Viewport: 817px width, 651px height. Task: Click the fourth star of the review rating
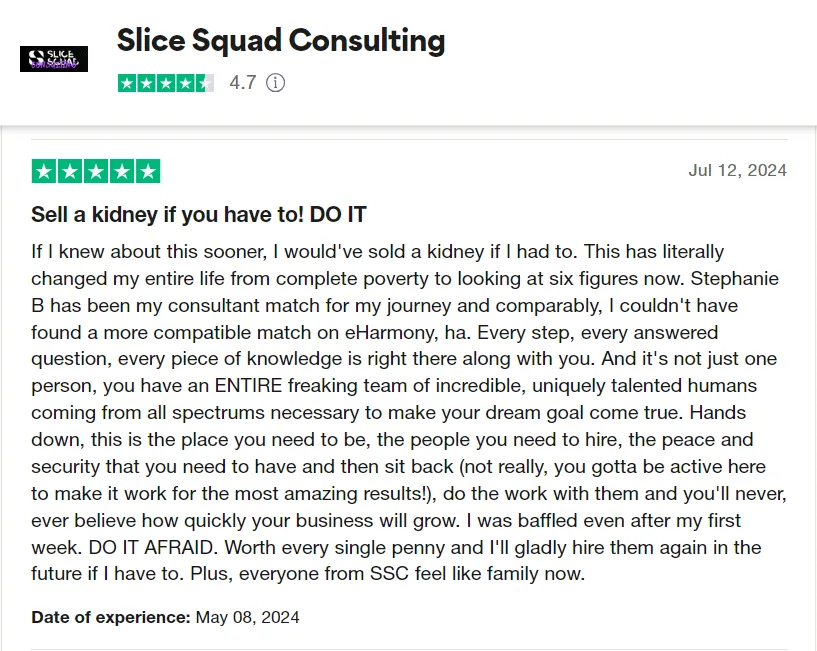click(122, 171)
